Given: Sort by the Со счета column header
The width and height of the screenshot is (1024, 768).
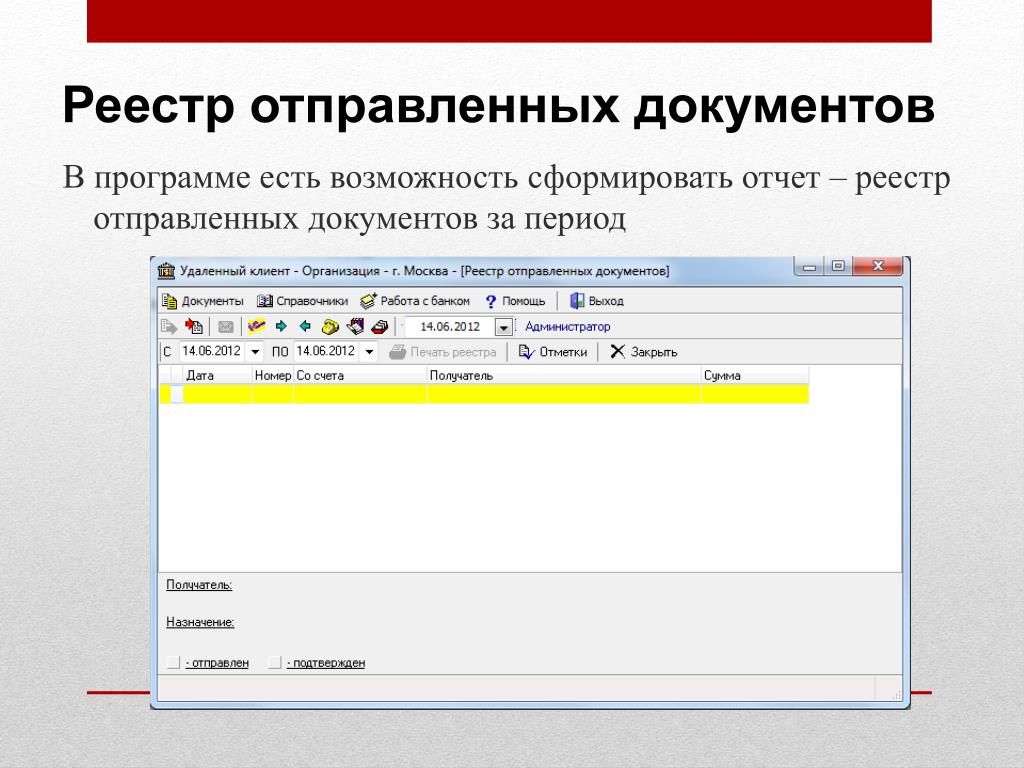Looking at the screenshot, I should [360, 376].
